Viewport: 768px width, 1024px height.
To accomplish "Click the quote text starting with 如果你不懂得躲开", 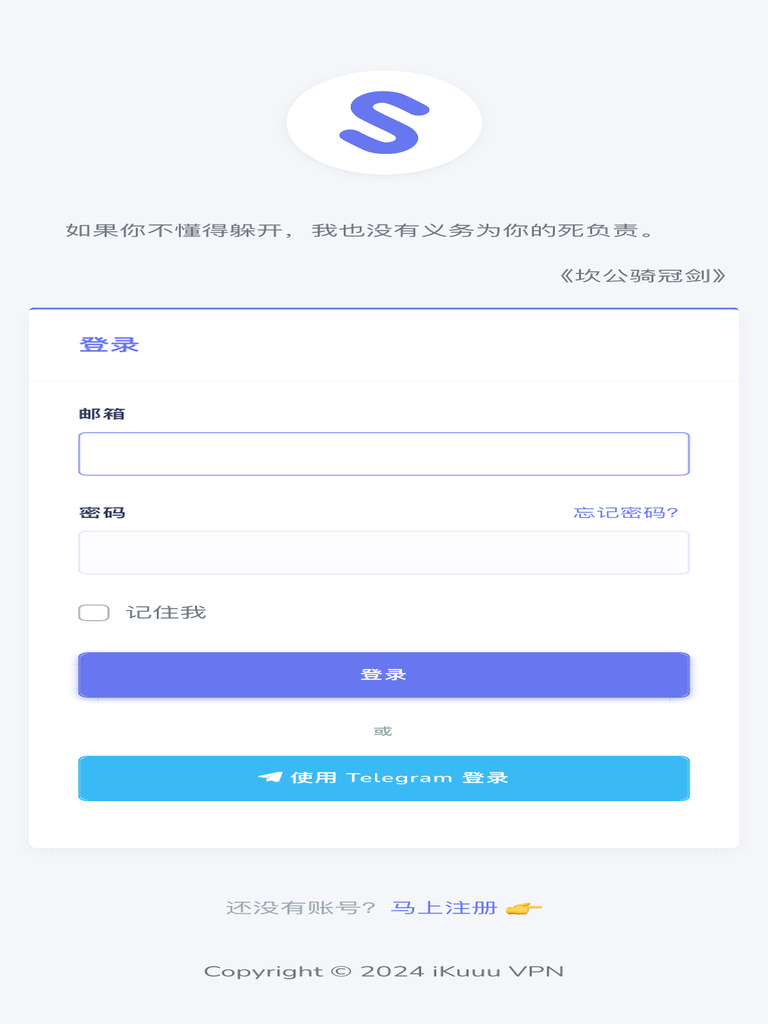I will (x=360, y=230).
